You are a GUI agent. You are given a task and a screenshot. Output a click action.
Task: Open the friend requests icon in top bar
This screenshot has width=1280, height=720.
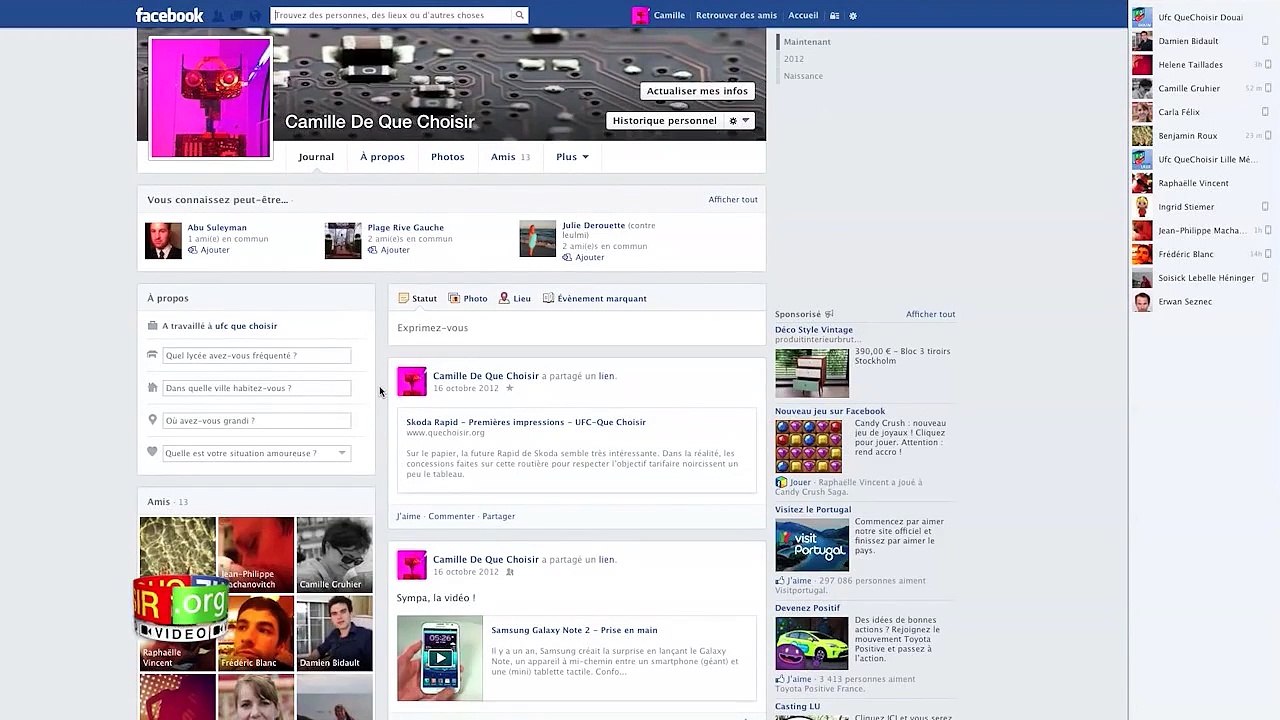[217, 16]
